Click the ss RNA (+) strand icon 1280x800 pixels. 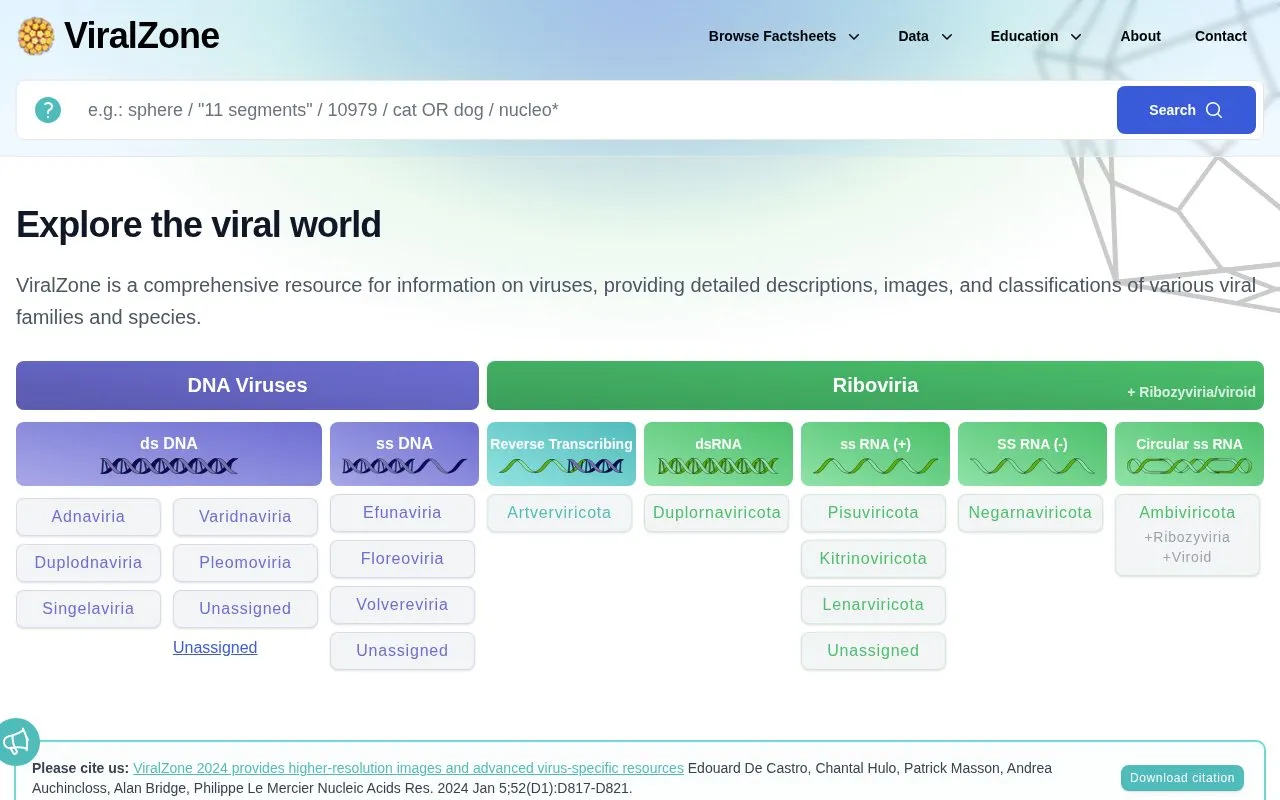[x=875, y=466]
